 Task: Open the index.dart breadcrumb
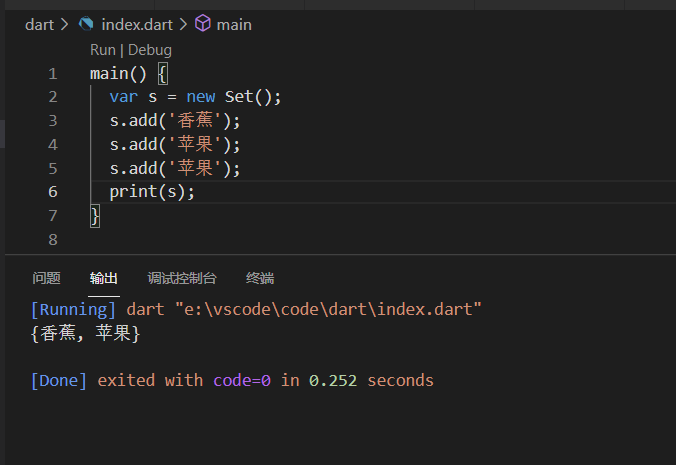pos(137,25)
